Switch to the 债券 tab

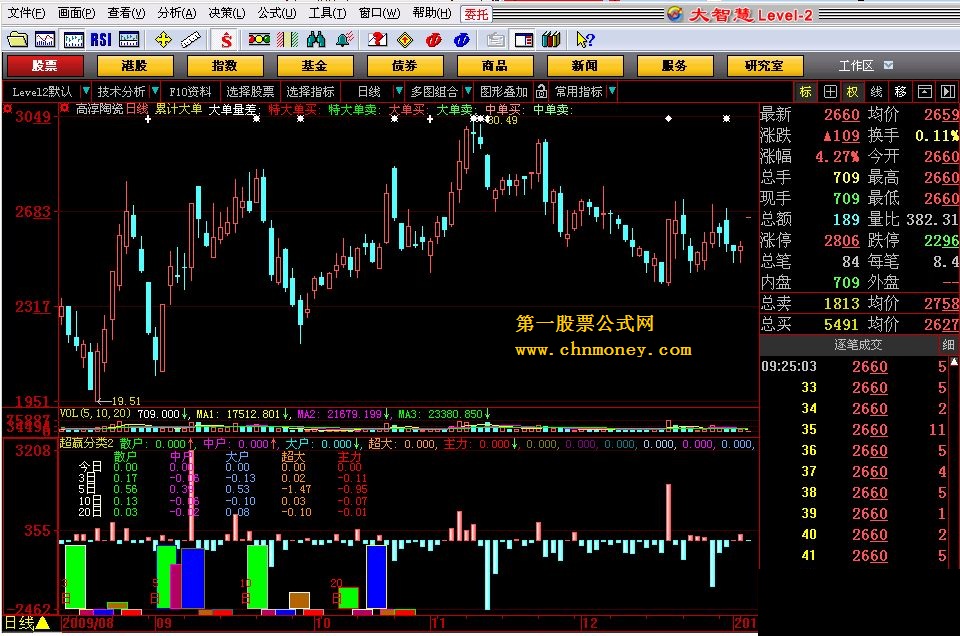click(405, 65)
